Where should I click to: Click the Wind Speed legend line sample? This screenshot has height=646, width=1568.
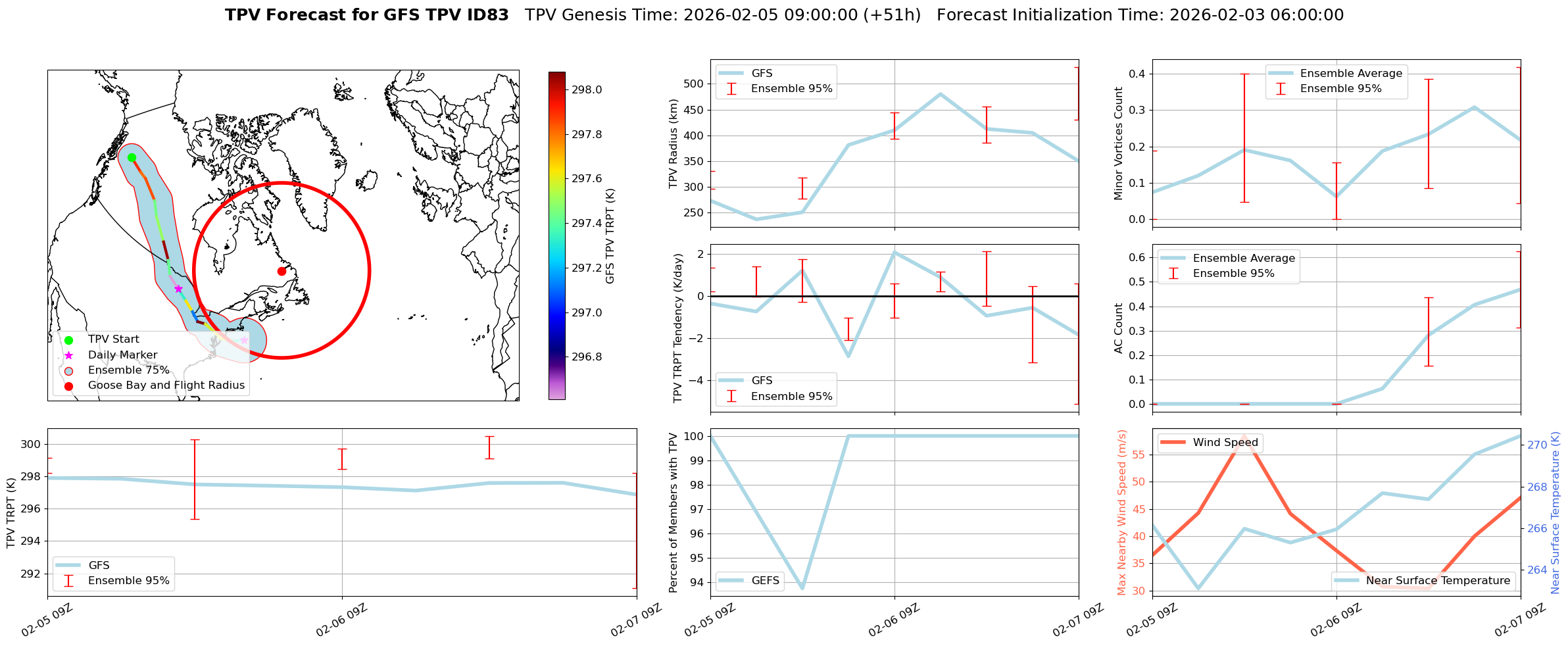[x=1173, y=443]
